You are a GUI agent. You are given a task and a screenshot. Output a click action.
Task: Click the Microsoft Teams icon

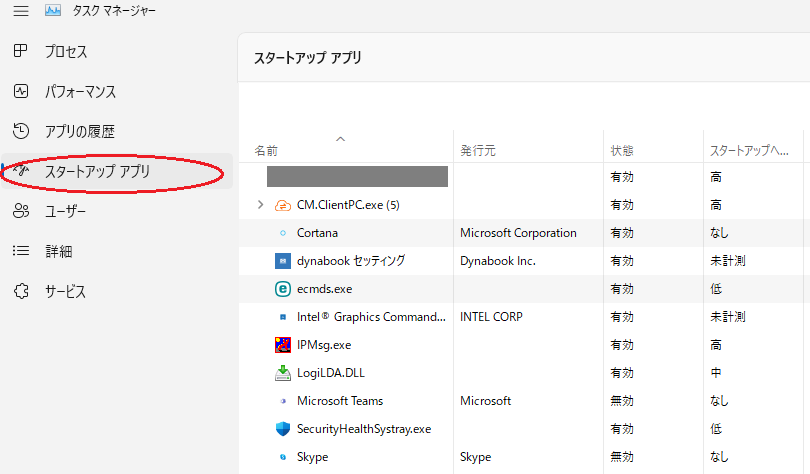click(283, 401)
